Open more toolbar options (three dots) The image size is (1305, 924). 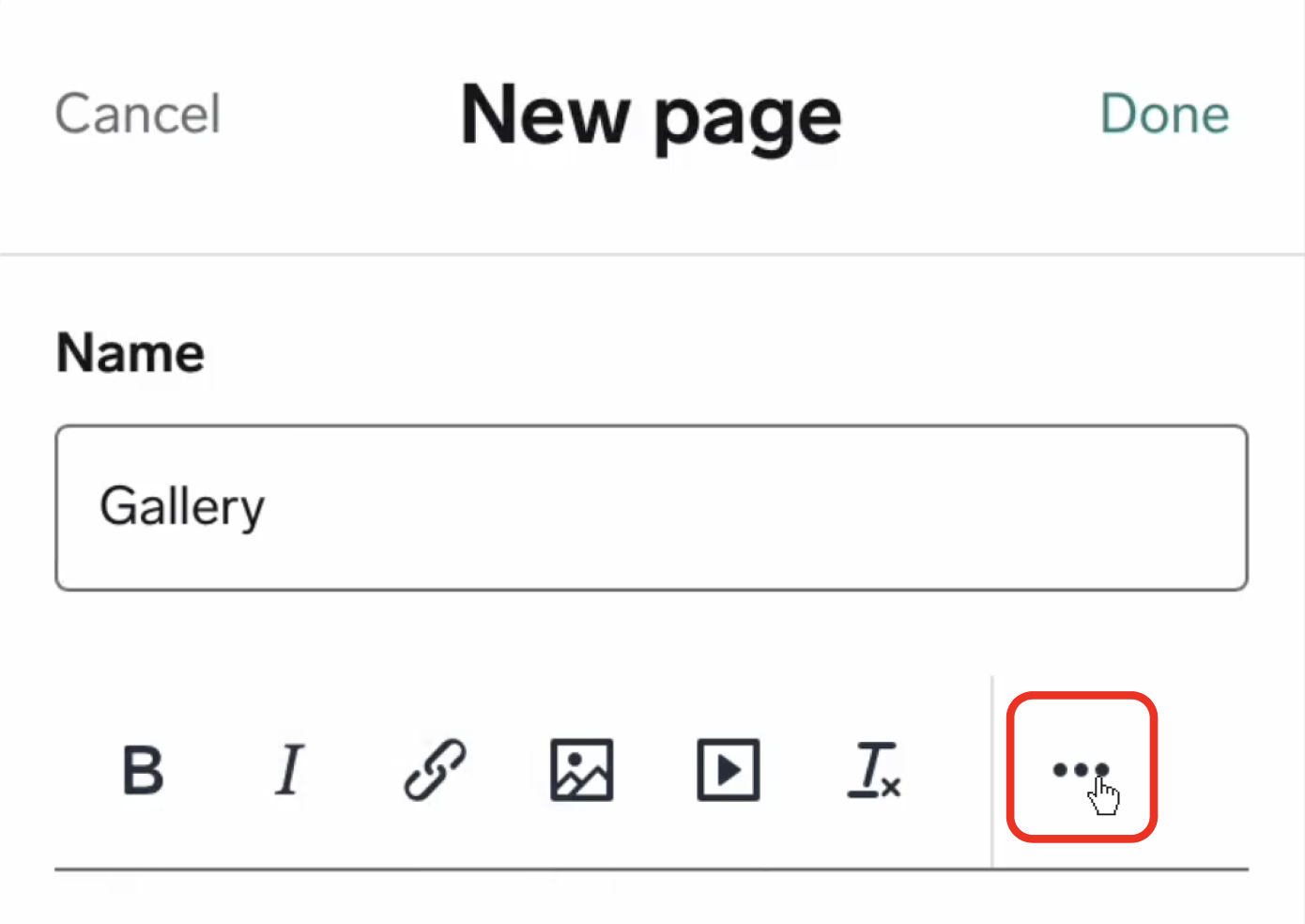pyautogui.click(x=1081, y=769)
